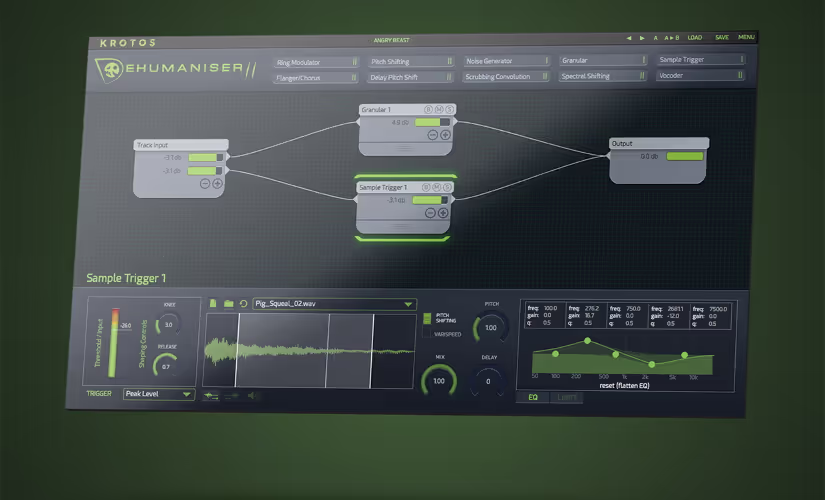This screenshot has width=825, height=500.
Task: Click reset (flatten EQ) link
Action: click(x=615, y=385)
